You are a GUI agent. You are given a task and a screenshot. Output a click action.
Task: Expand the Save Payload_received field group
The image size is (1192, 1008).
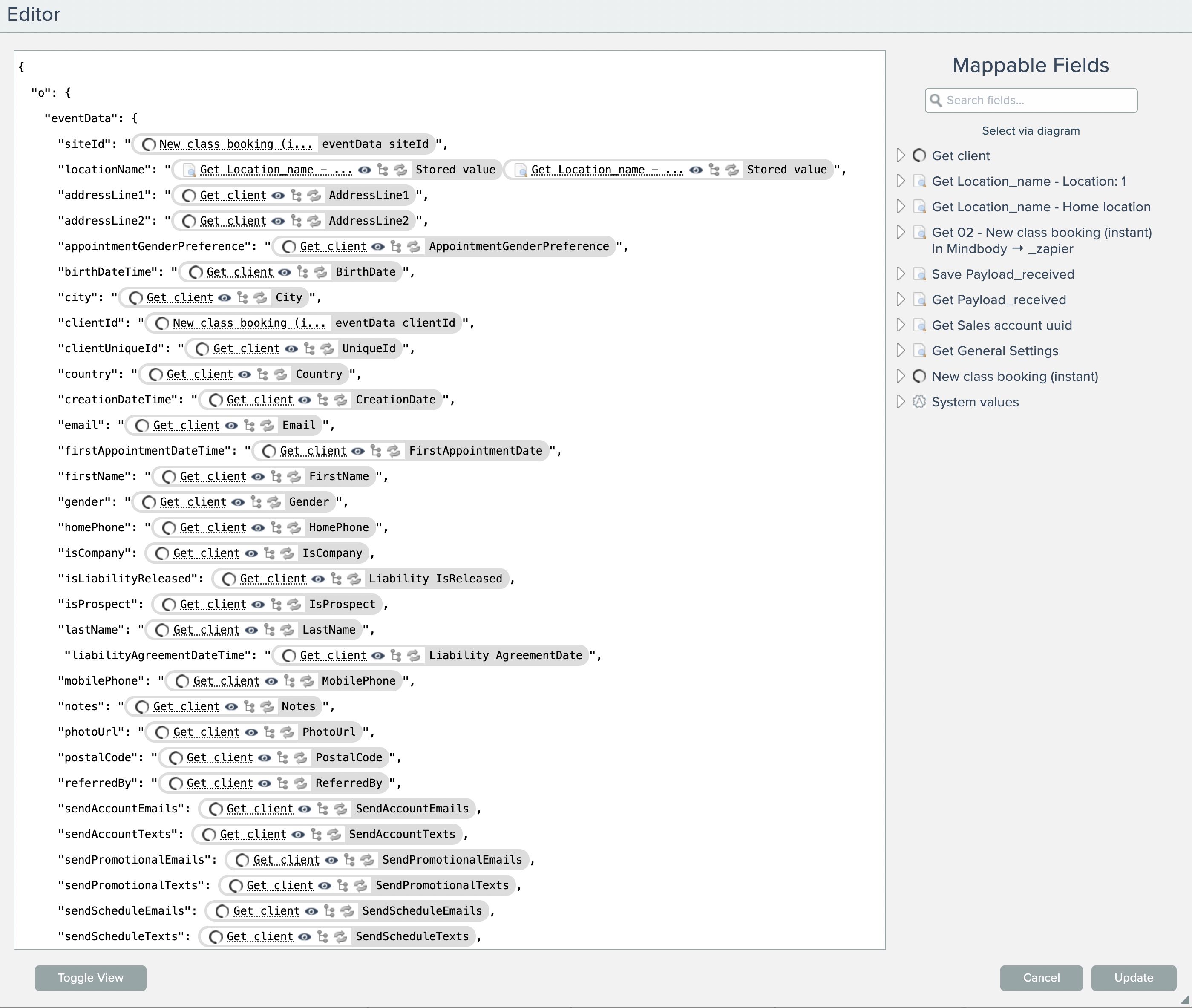[x=901, y=274]
